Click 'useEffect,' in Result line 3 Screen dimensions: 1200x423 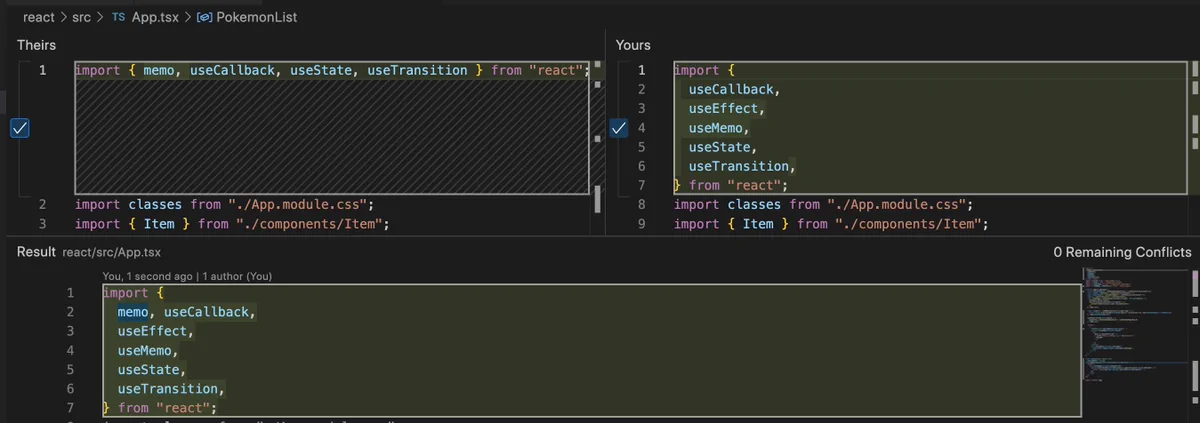[154, 331]
